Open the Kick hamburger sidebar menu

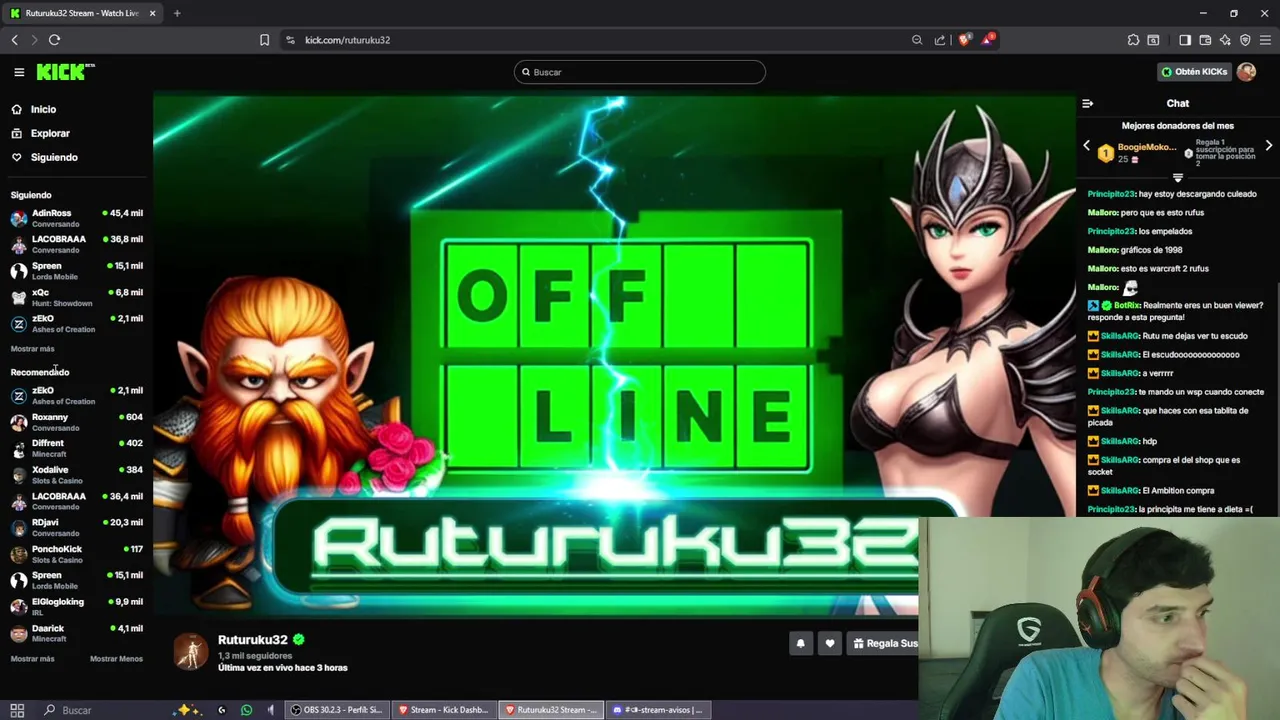tap(19, 72)
